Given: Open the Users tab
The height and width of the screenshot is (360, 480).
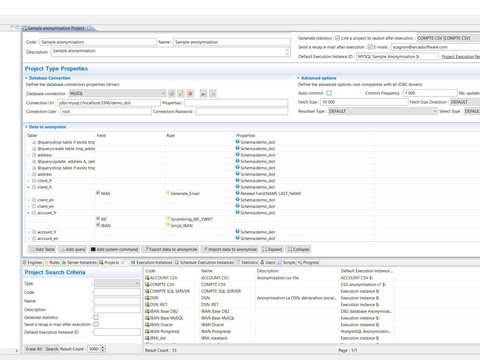Looking at the screenshot, I should tap(268, 262).
